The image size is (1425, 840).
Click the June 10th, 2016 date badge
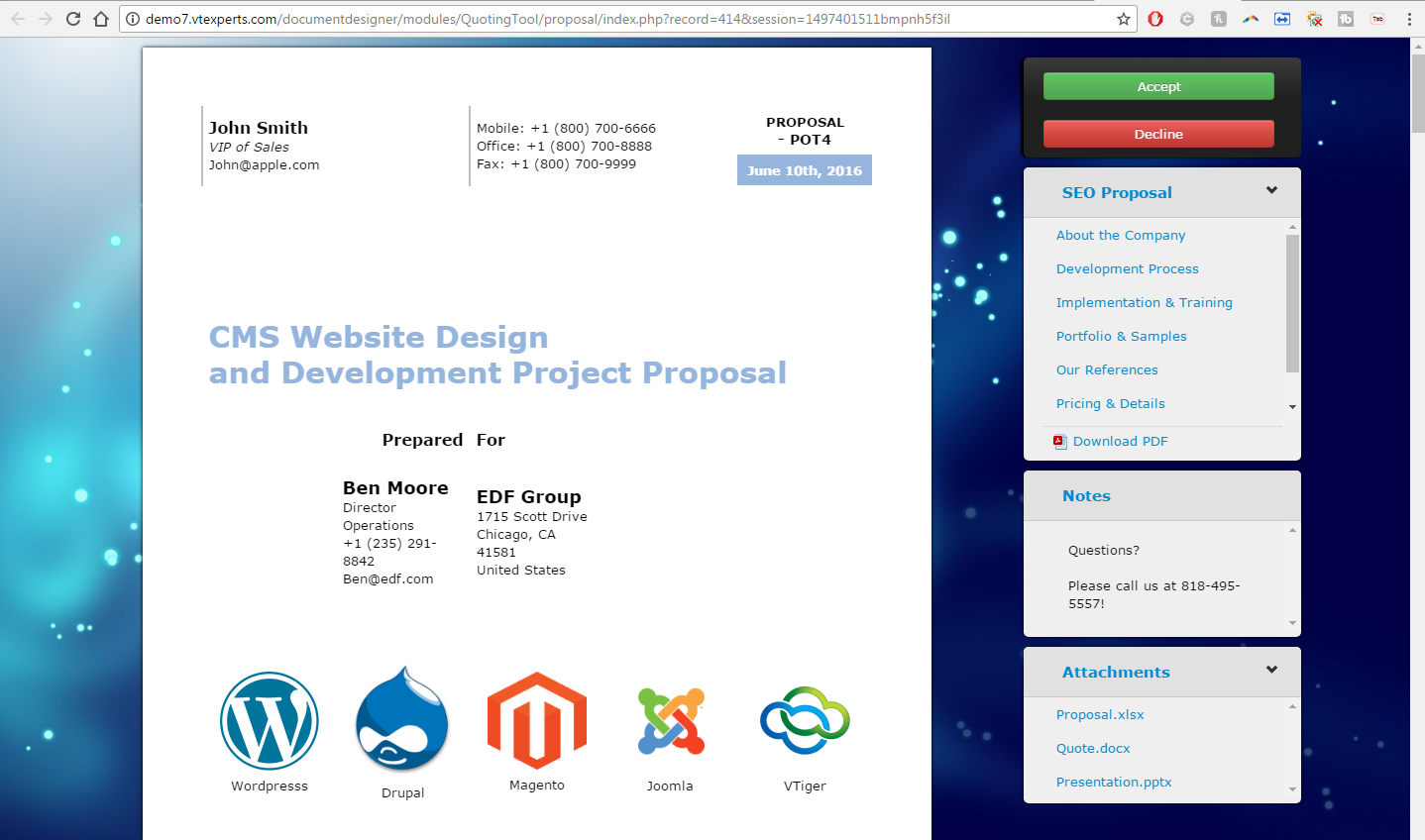tap(805, 170)
